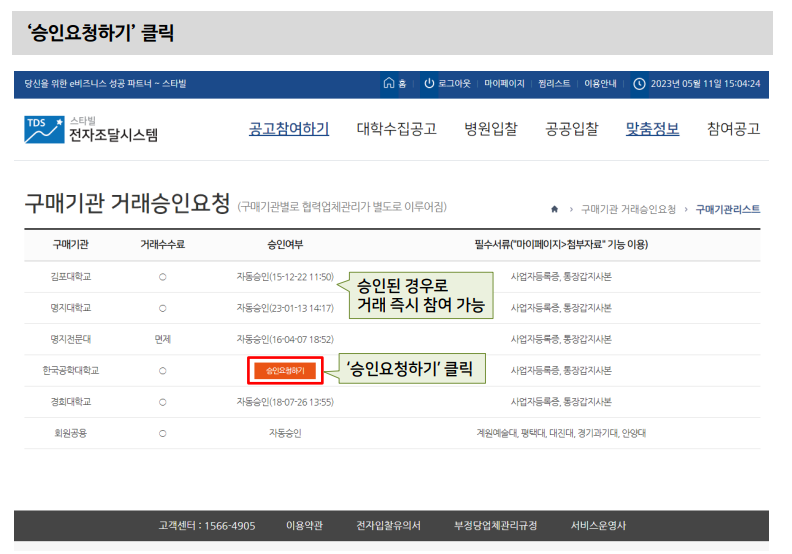This screenshot has height=554, width=792.
Task: Open the 공고참여하기 menu
Action: point(288,129)
